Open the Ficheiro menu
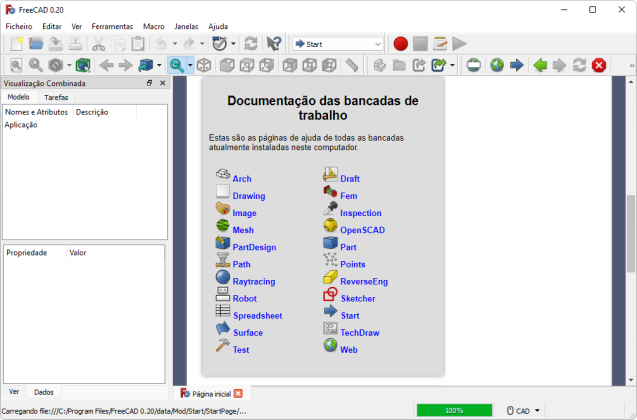The image size is (637, 420). click(x=19, y=26)
